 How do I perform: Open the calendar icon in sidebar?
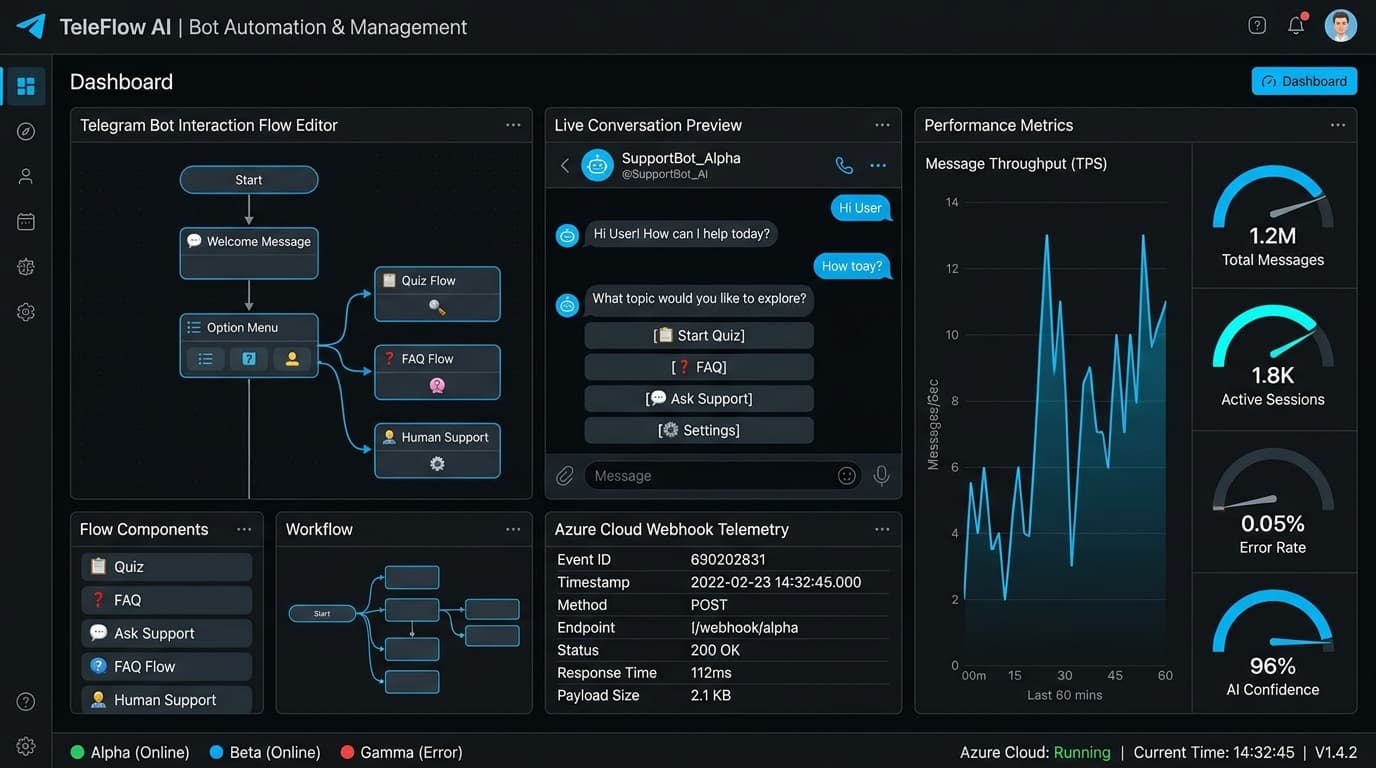tap(26, 222)
